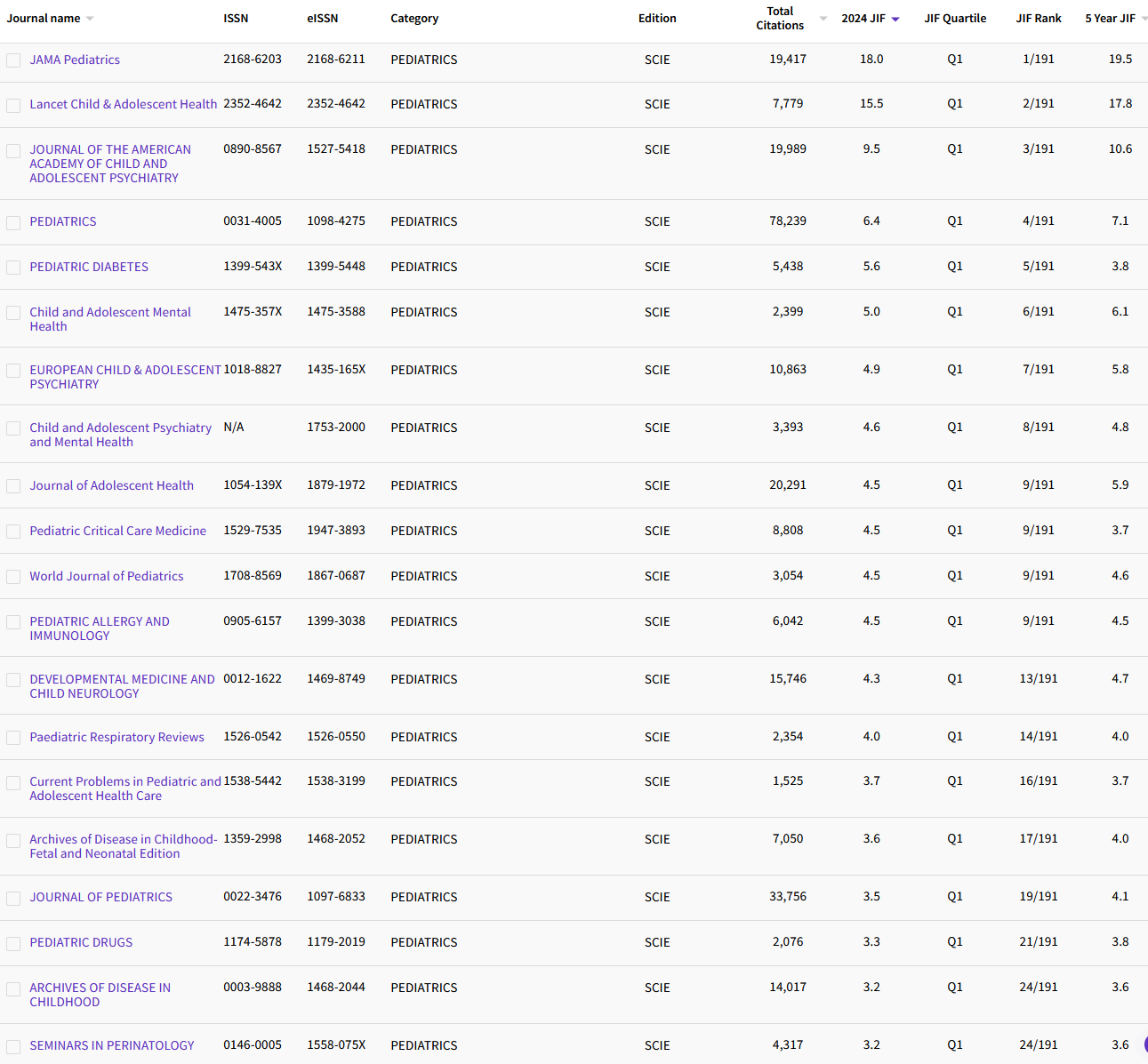Viewport: 1148px width, 1064px height.
Task: Tick the checkbox for JAMA Pediatrics
Action: (x=13, y=60)
